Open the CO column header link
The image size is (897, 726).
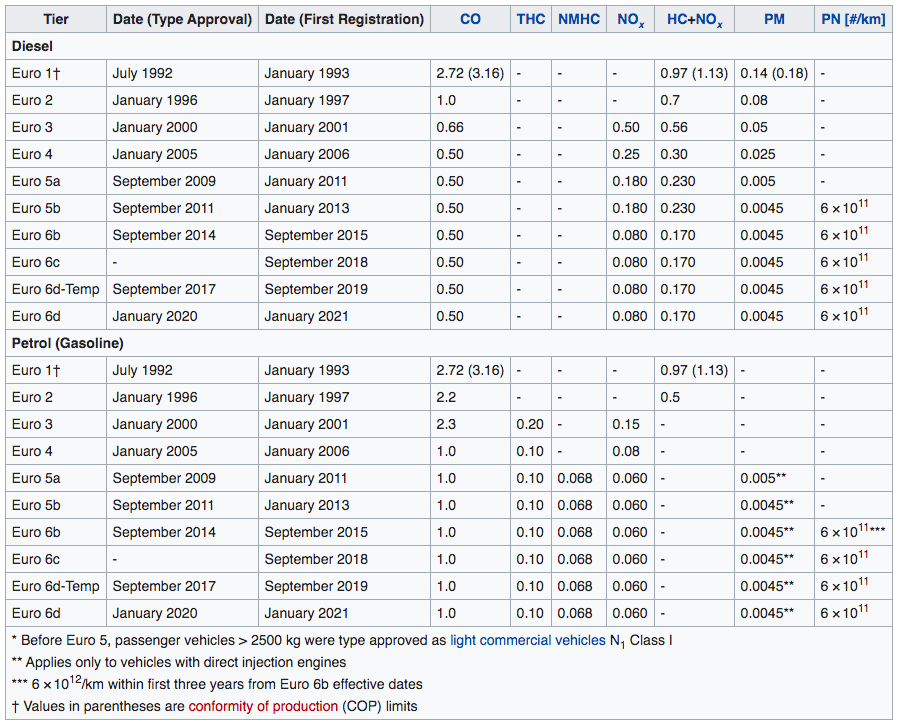click(470, 19)
